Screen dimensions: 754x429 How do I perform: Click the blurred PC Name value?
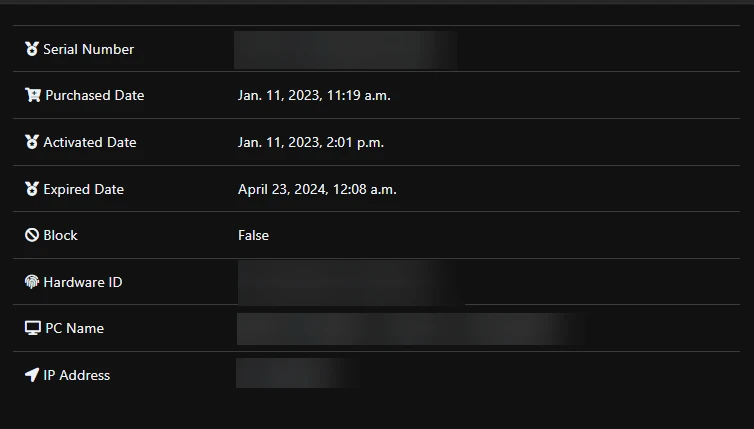[410, 328]
